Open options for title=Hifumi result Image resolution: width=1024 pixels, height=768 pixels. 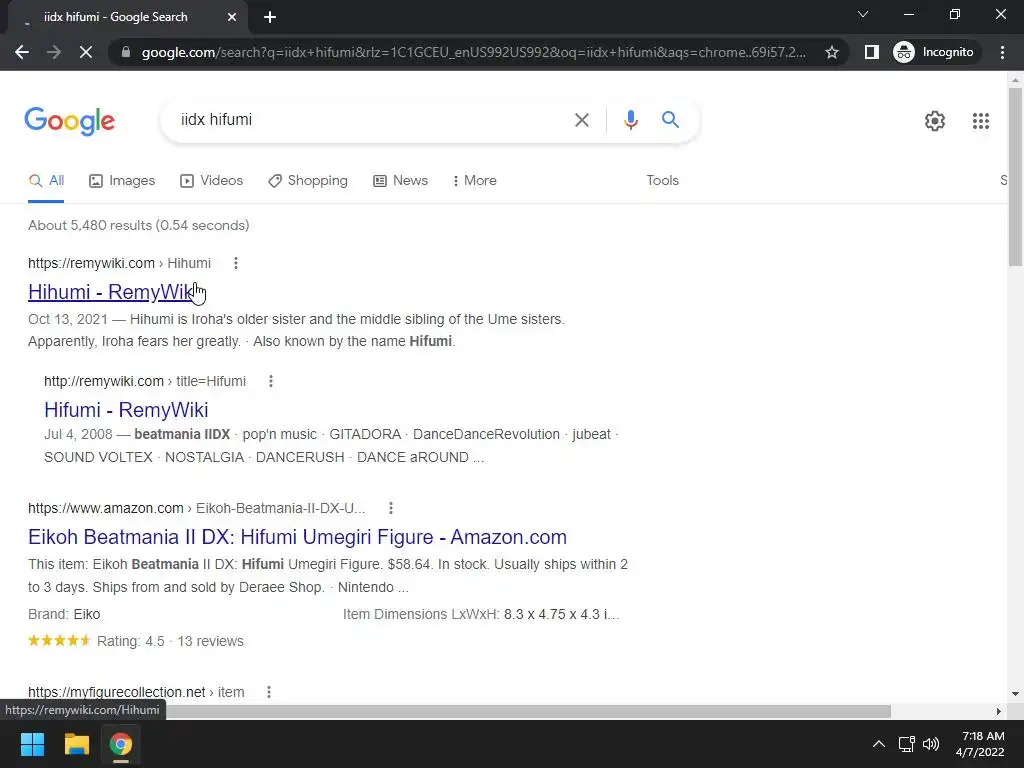pyautogui.click(x=271, y=381)
